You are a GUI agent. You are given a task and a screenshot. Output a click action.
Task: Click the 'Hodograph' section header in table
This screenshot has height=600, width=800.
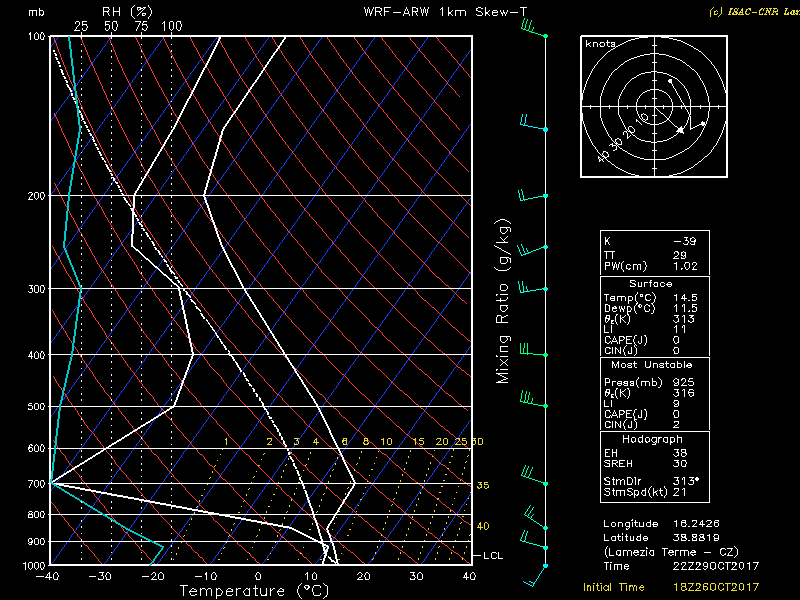point(652,439)
